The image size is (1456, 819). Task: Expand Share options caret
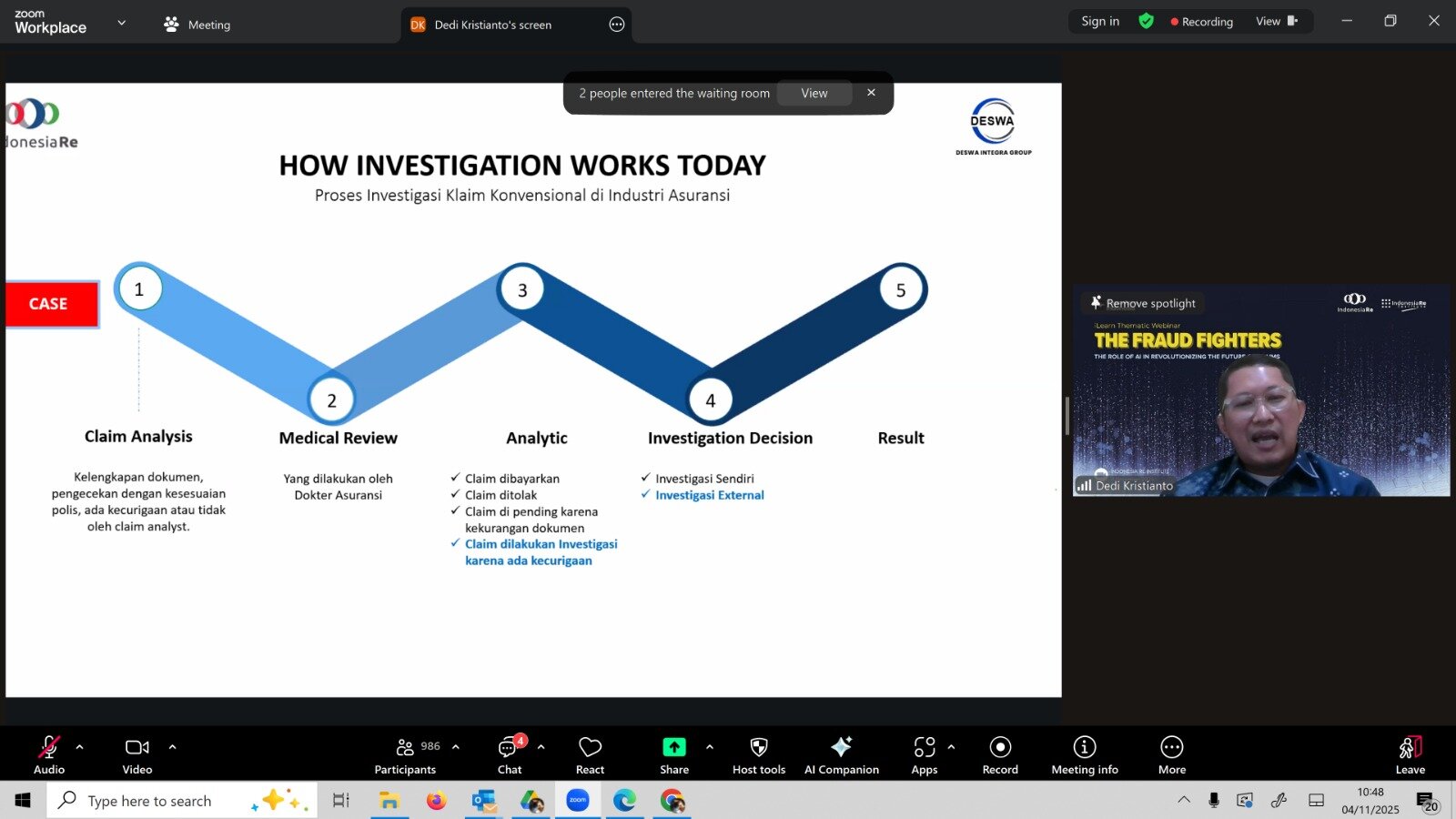click(x=710, y=747)
